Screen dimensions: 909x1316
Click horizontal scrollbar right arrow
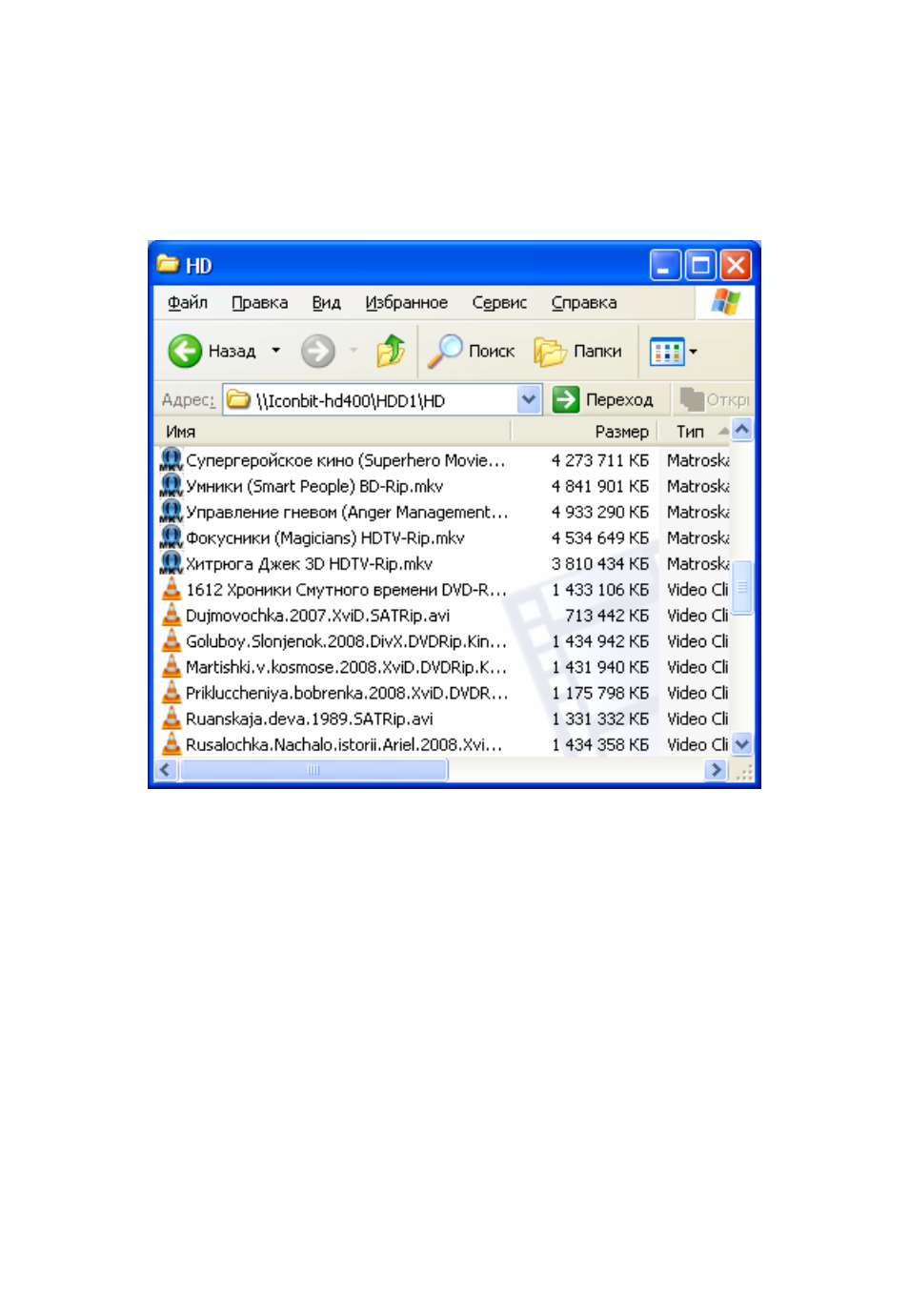717,770
